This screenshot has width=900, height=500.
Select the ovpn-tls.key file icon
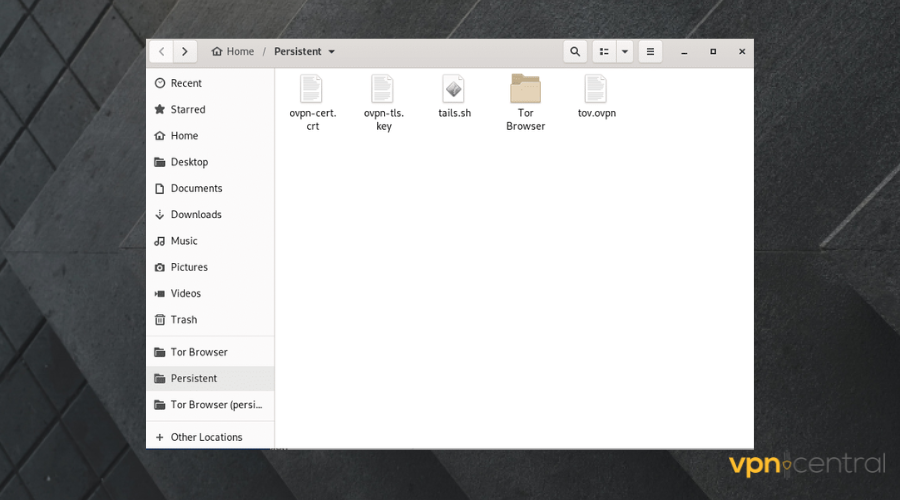(383, 89)
